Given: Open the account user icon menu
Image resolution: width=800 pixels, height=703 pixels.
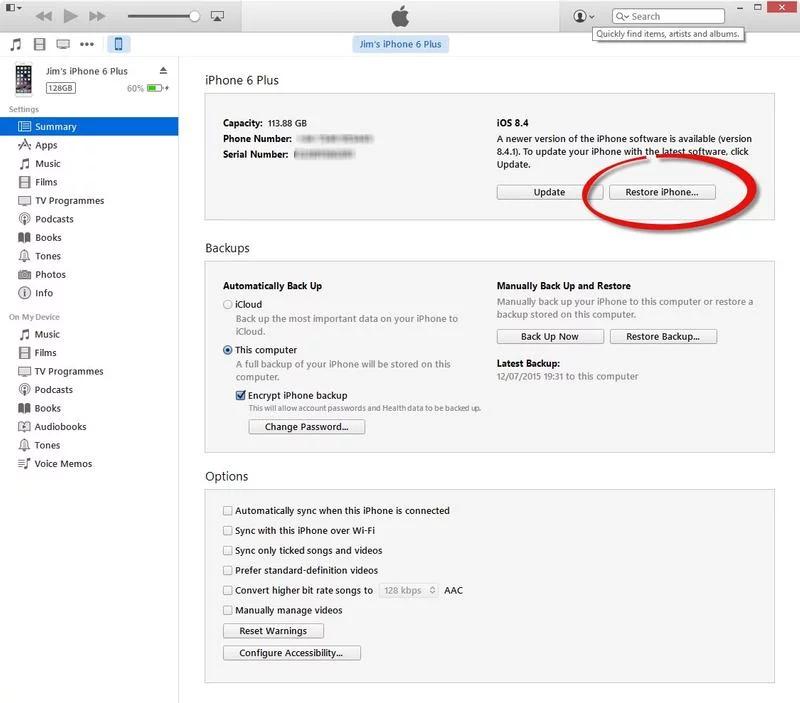Looking at the screenshot, I should [x=584, y=16].
